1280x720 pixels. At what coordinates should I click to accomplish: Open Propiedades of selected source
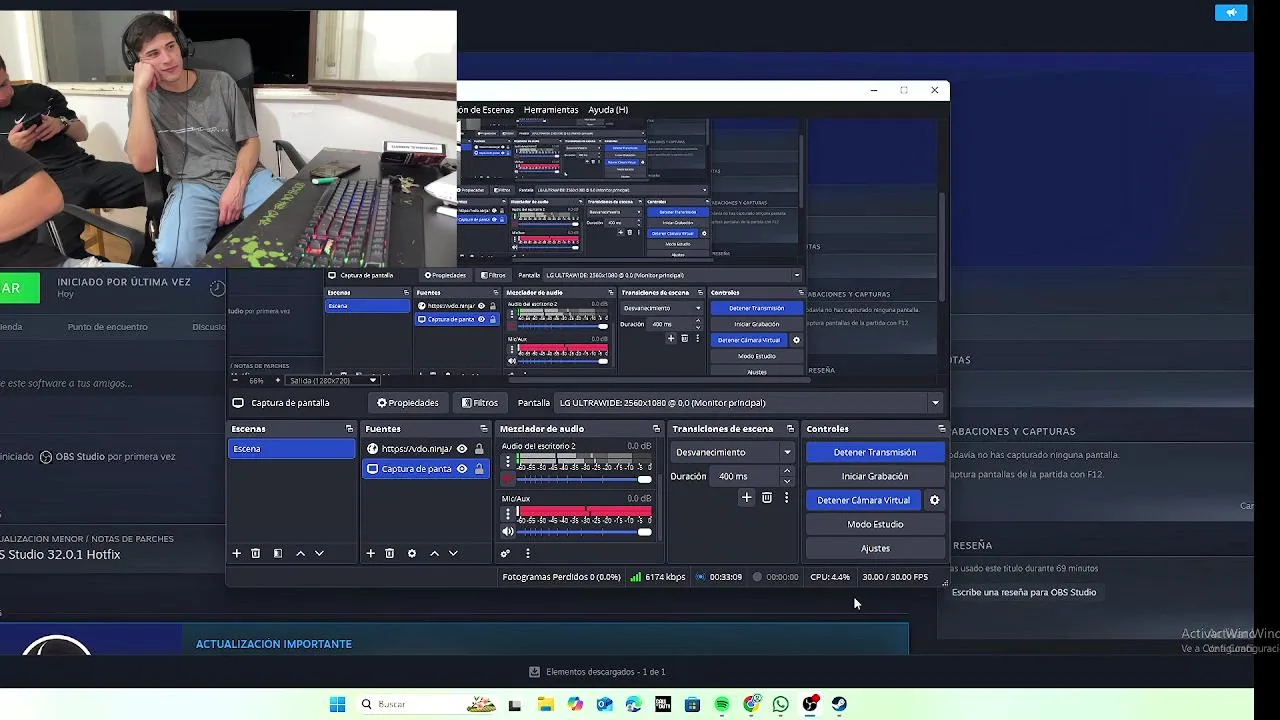coord(407,403)
